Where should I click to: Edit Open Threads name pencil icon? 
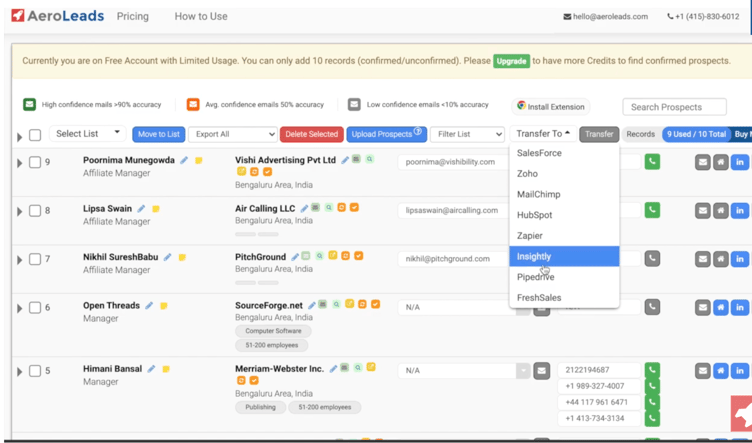point(149,306)
